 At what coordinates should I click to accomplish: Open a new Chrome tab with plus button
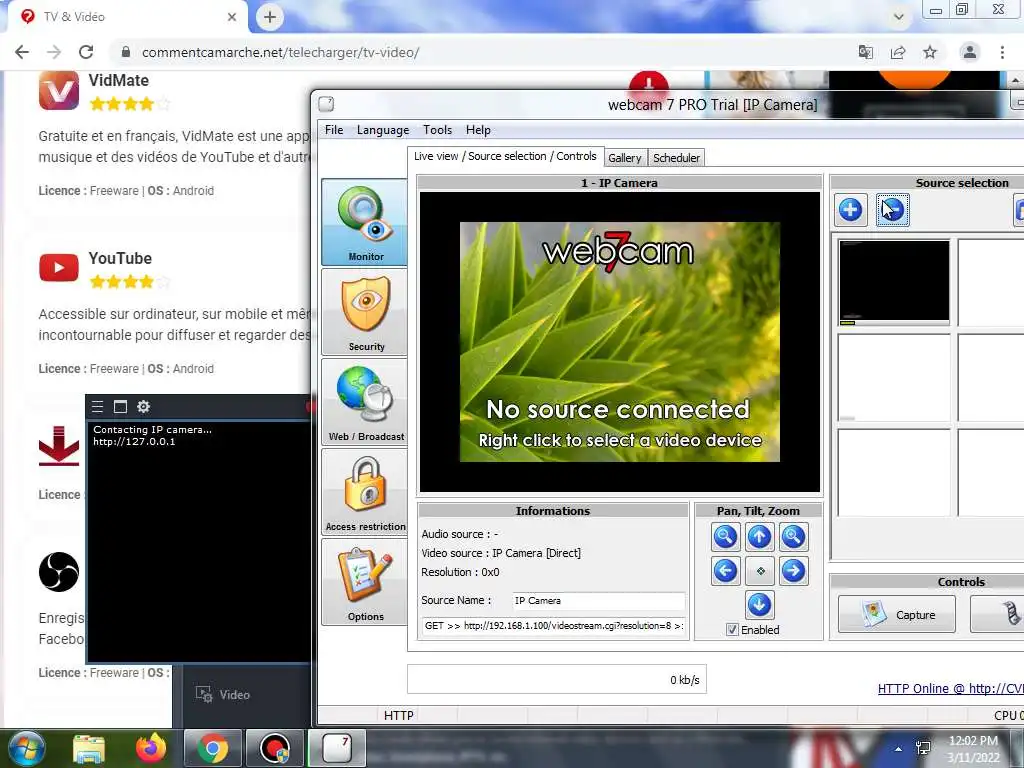click(x=270, y=17)
